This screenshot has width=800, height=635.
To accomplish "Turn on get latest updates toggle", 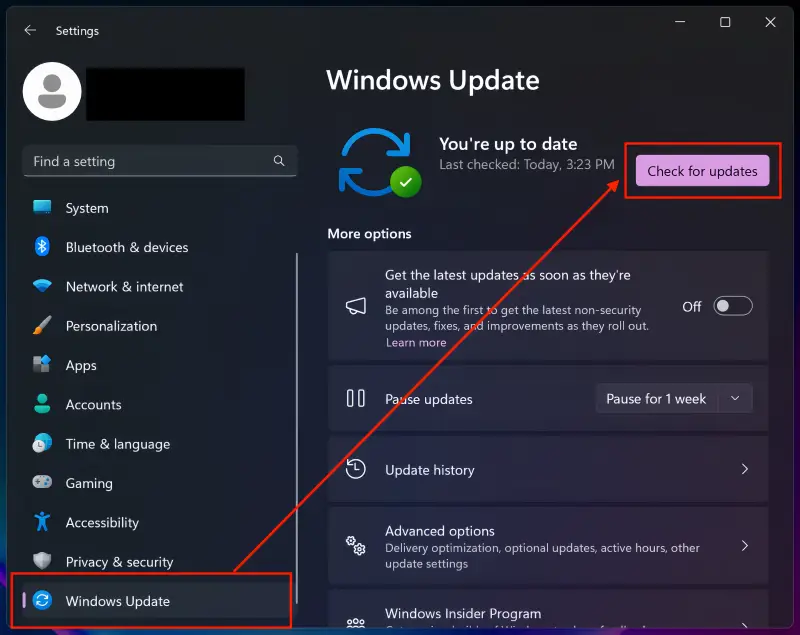I will click(x=733, y=306).
